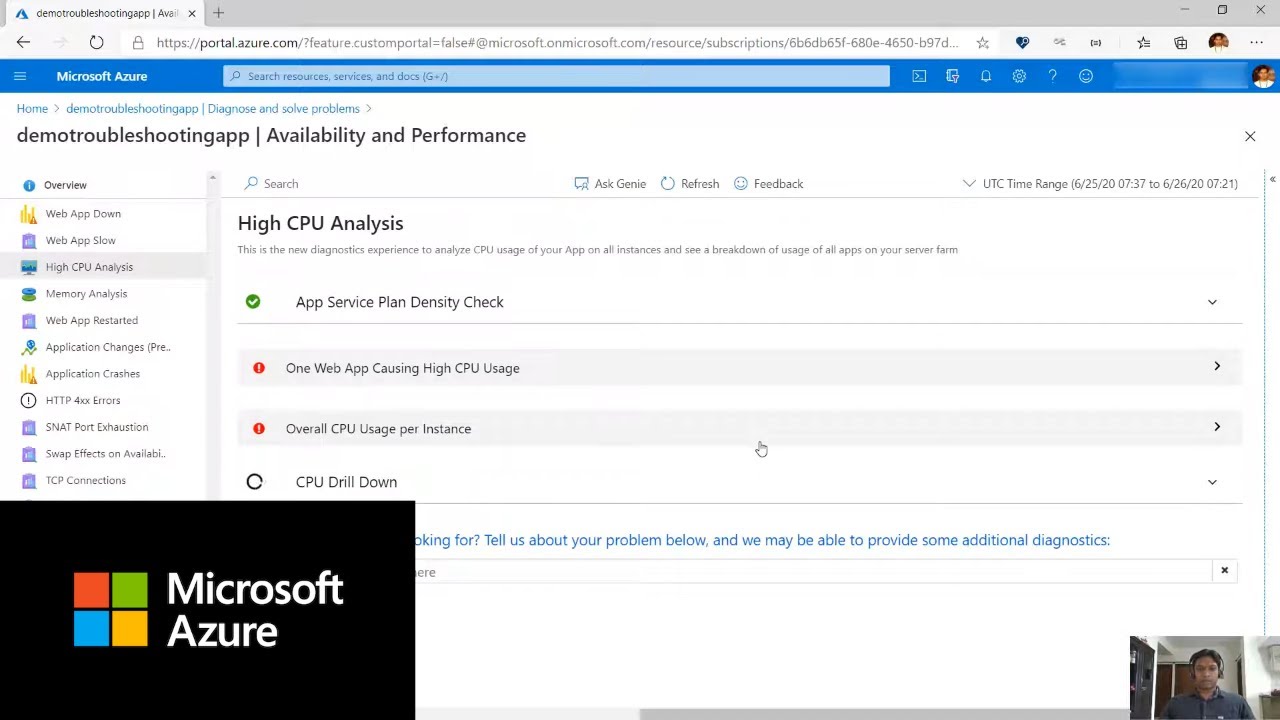Open the Azure portal hamburger menu
Image resolution: width=1280 pixels, height=720 pixels.
point(20,76)
